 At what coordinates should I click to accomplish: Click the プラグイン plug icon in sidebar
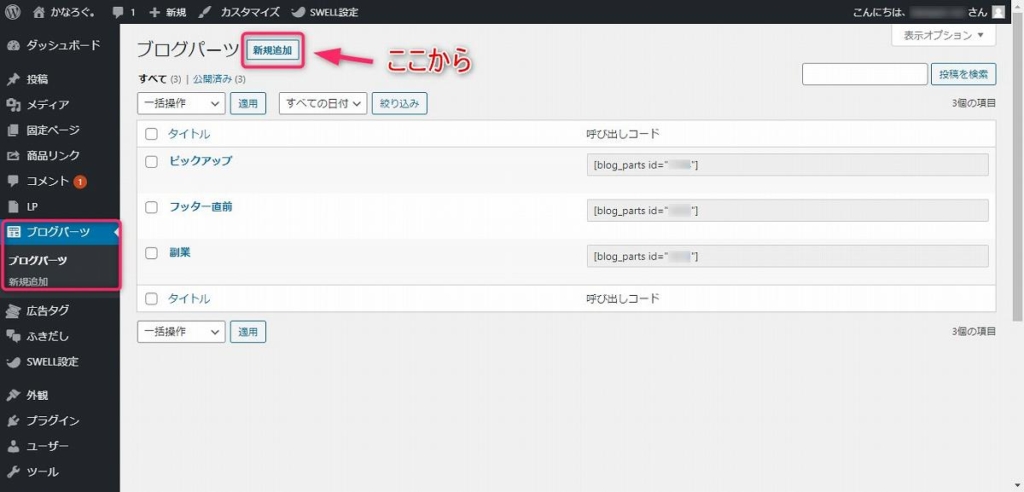coord(13,421)
